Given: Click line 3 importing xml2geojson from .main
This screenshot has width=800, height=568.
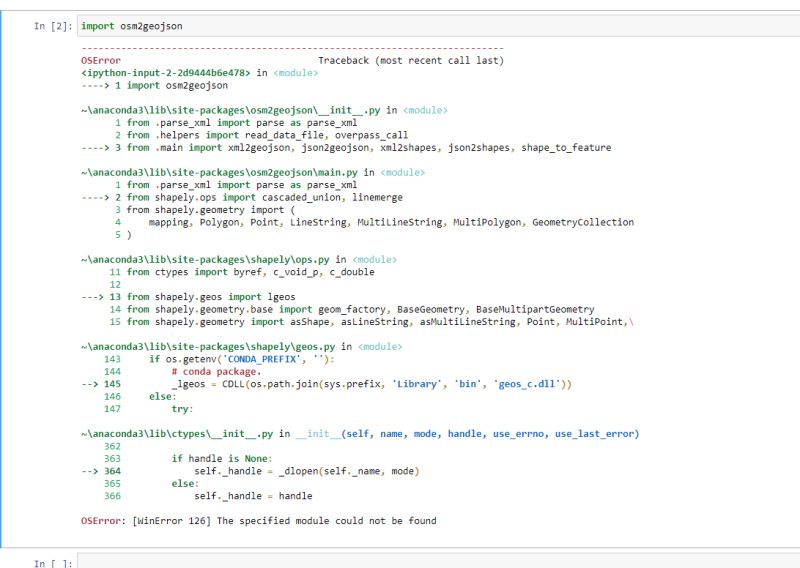Looking at the screenshot, I should tap(346, 147).
